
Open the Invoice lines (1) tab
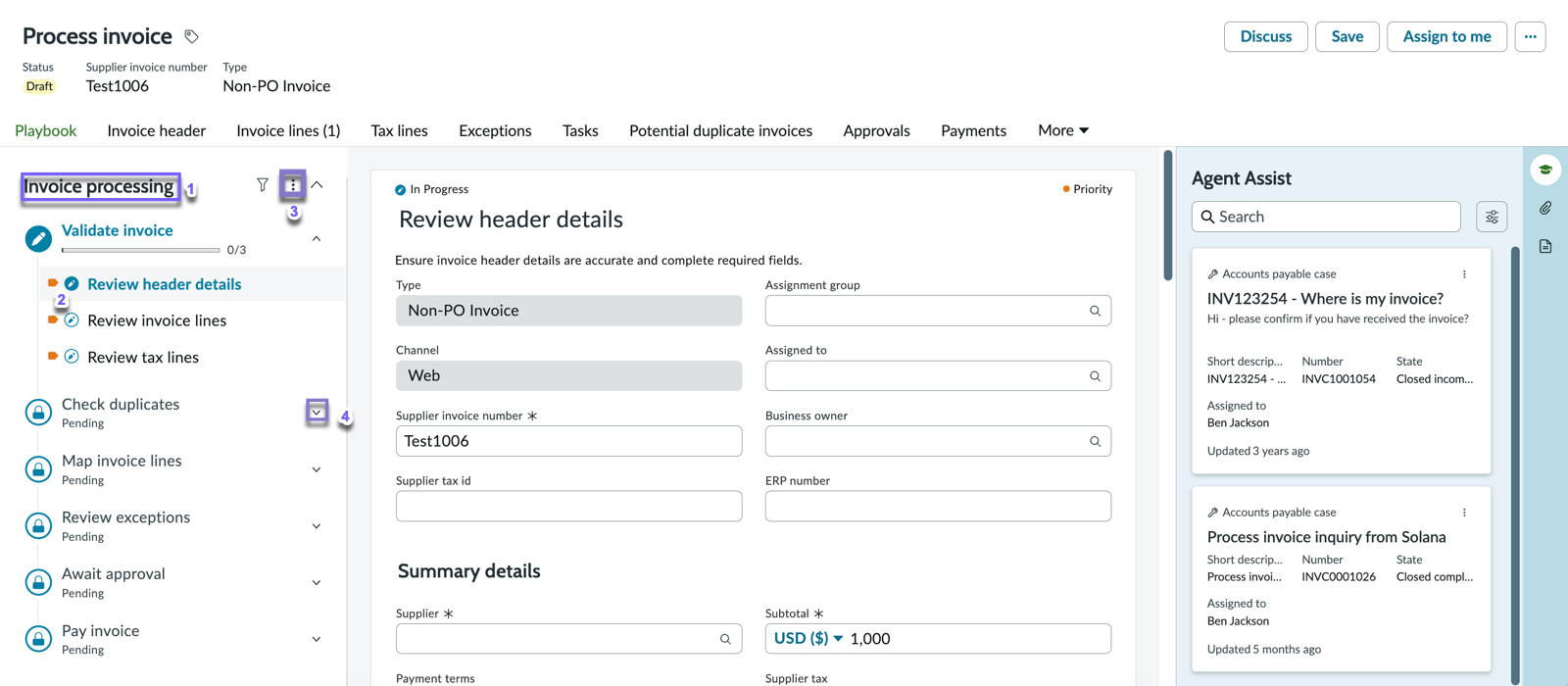288,130
